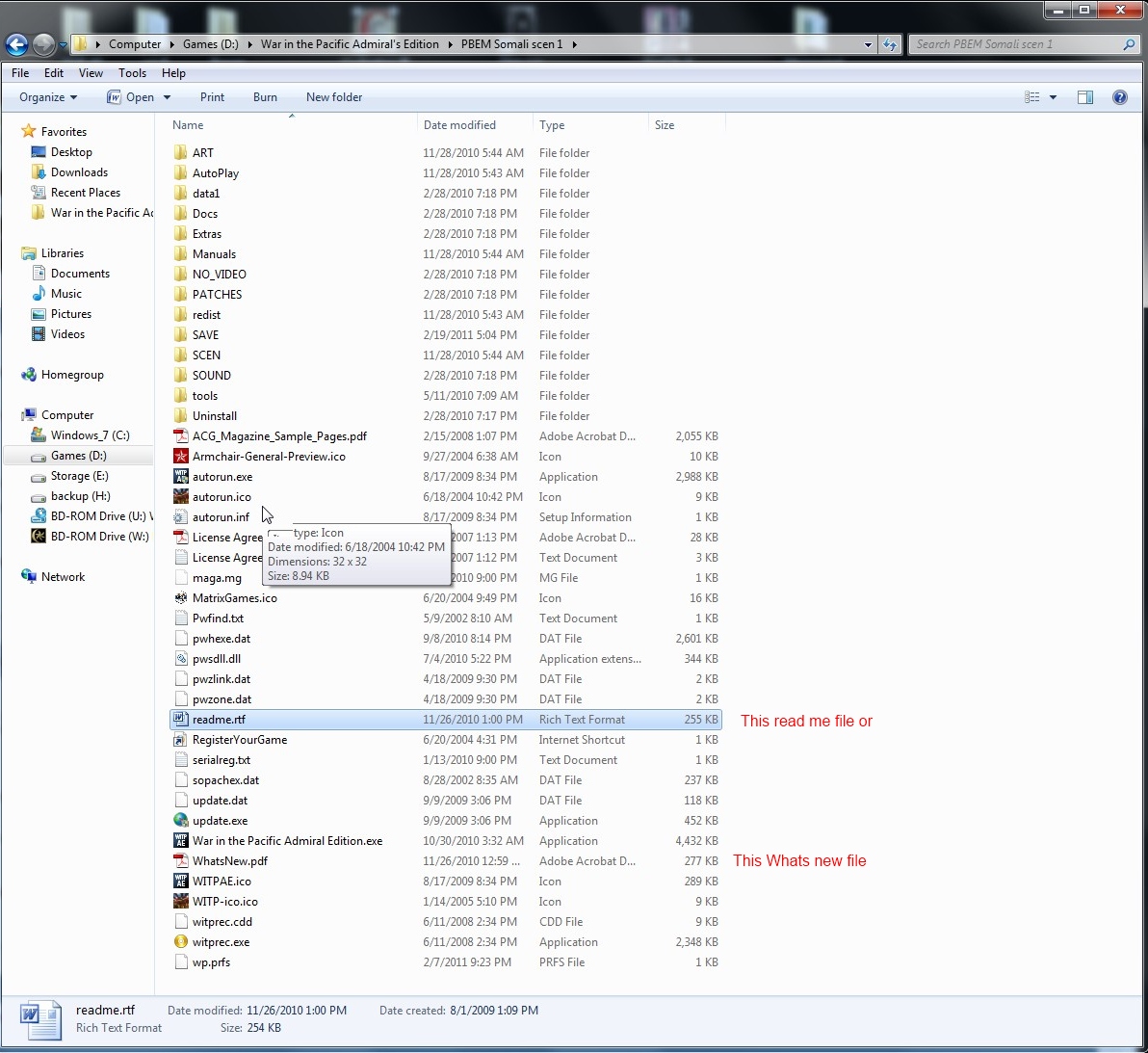Screen dimensions: 1148x1053
Task: Select the readme.rtf file row
Action: (x=445, y=720)
